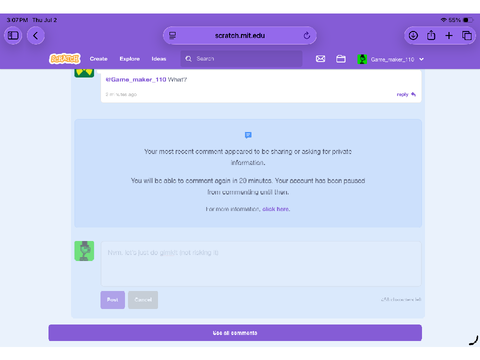The image size is (480, 360).
Task: Open the Ideas menu item
Action: [x=159, y=59]
